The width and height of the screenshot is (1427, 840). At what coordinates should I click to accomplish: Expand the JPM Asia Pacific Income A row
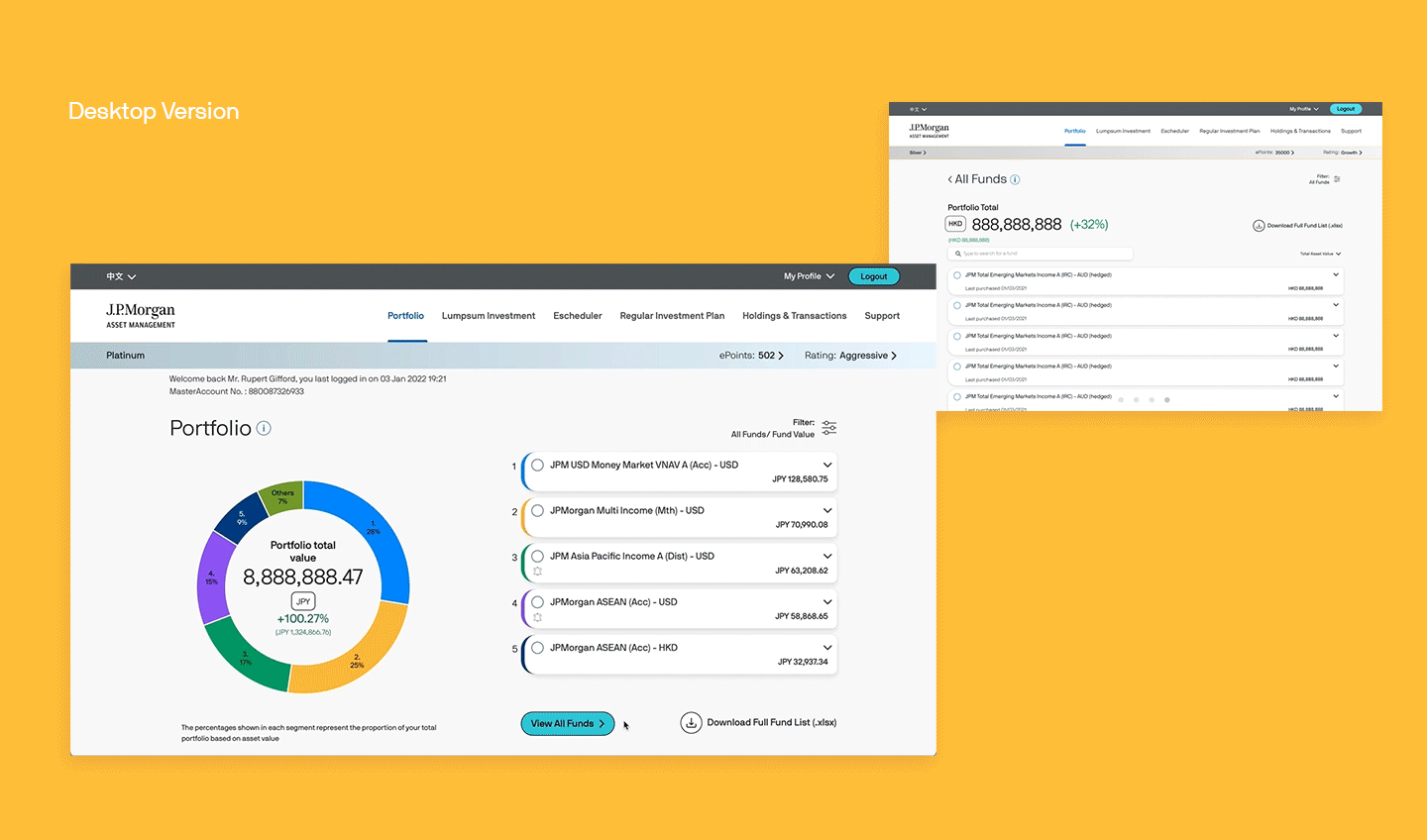827,556
